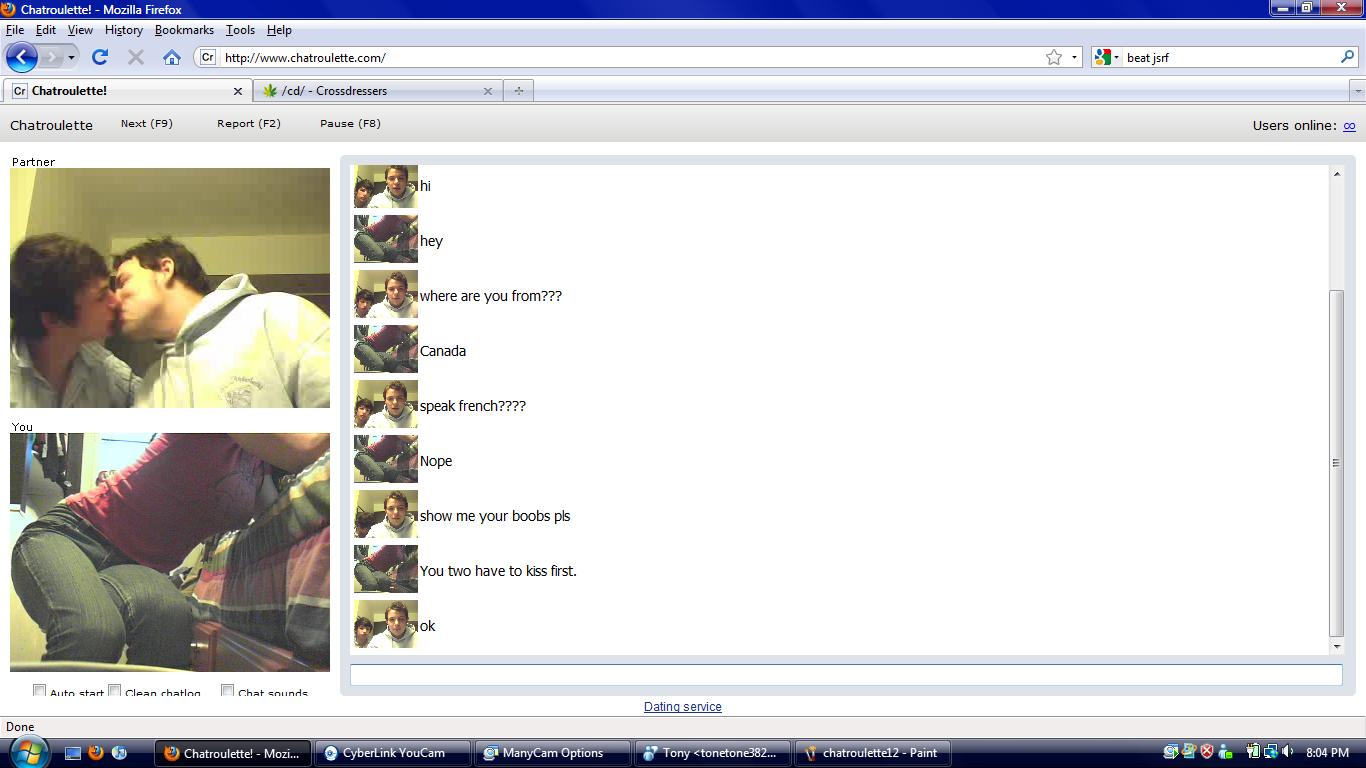The width and height of the screenshot is (1366, 768).
Task: Click the thumbnail beside the Canada message
Action: click(x=385, y=349)
